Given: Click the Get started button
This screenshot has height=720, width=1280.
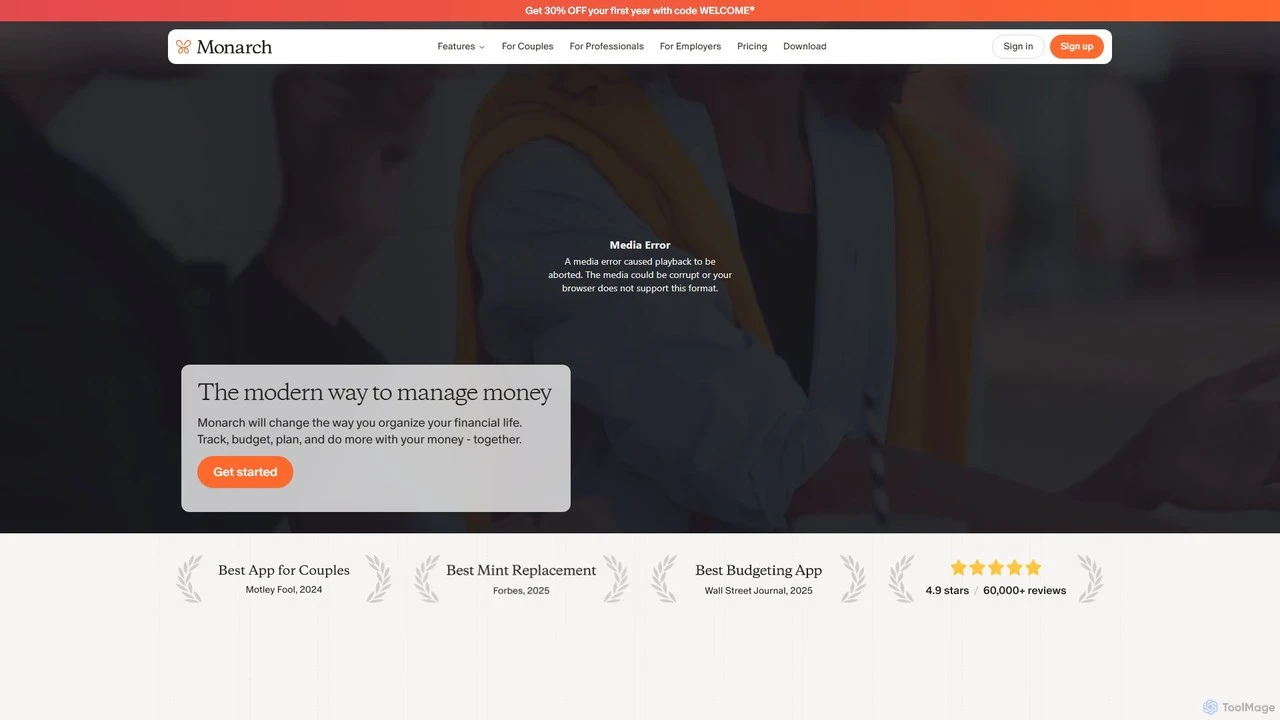Looking at the screenshot, I should (245, 472).
